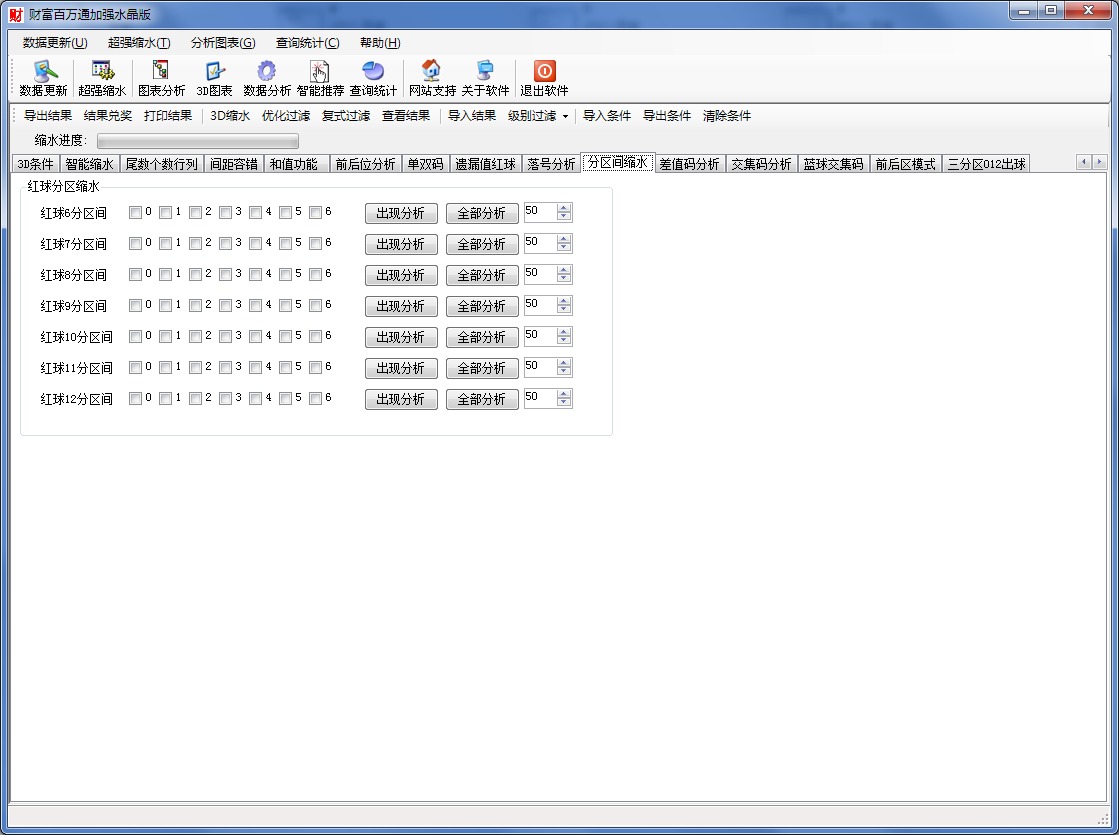Increase the 红球6分区间 spinner value
Viewport: 1119px width, 835px height.
point(565,208)
